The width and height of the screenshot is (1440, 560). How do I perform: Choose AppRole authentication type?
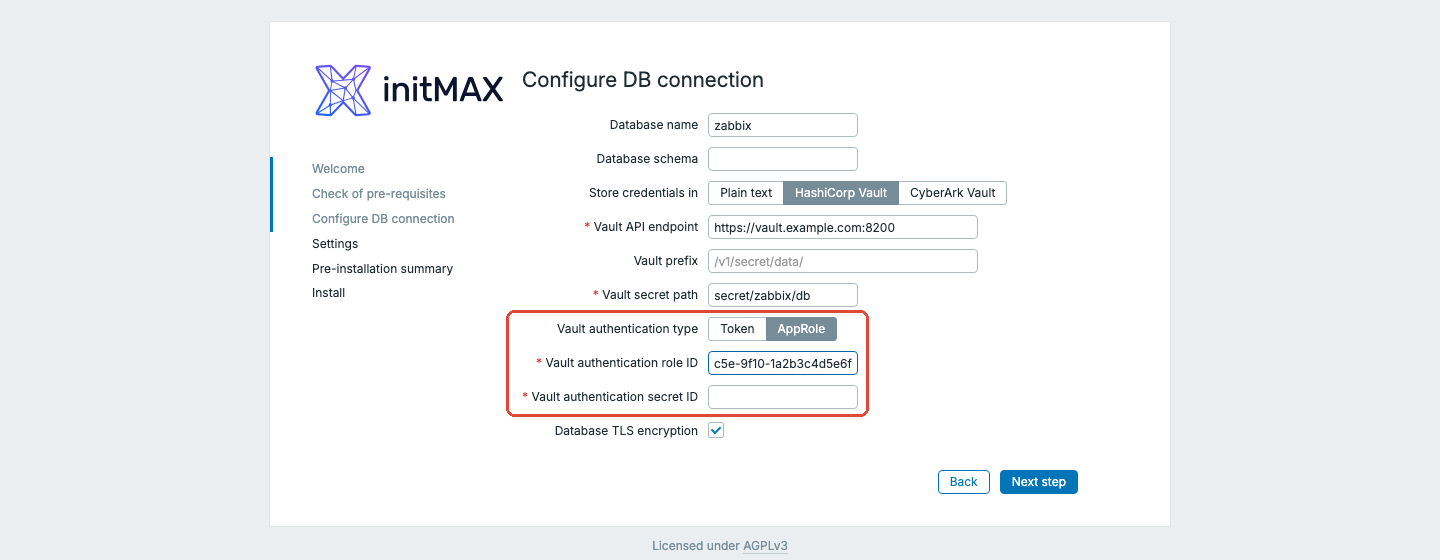click(801, 329)
